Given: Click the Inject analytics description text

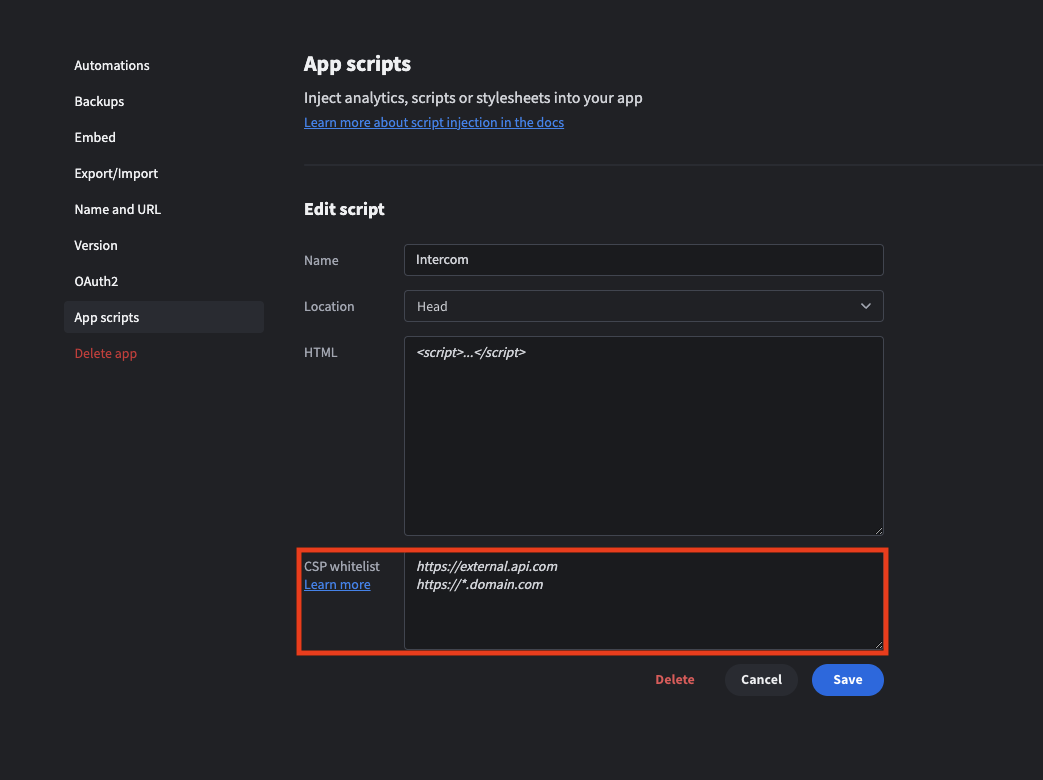Looking at the screenshot, I should 473,98.
